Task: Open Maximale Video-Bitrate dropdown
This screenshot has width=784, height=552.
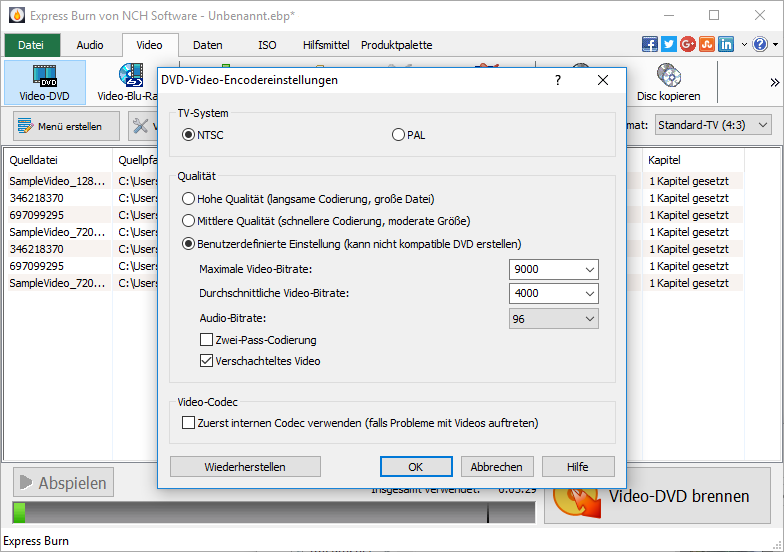Action: click(x=554, y=270)
